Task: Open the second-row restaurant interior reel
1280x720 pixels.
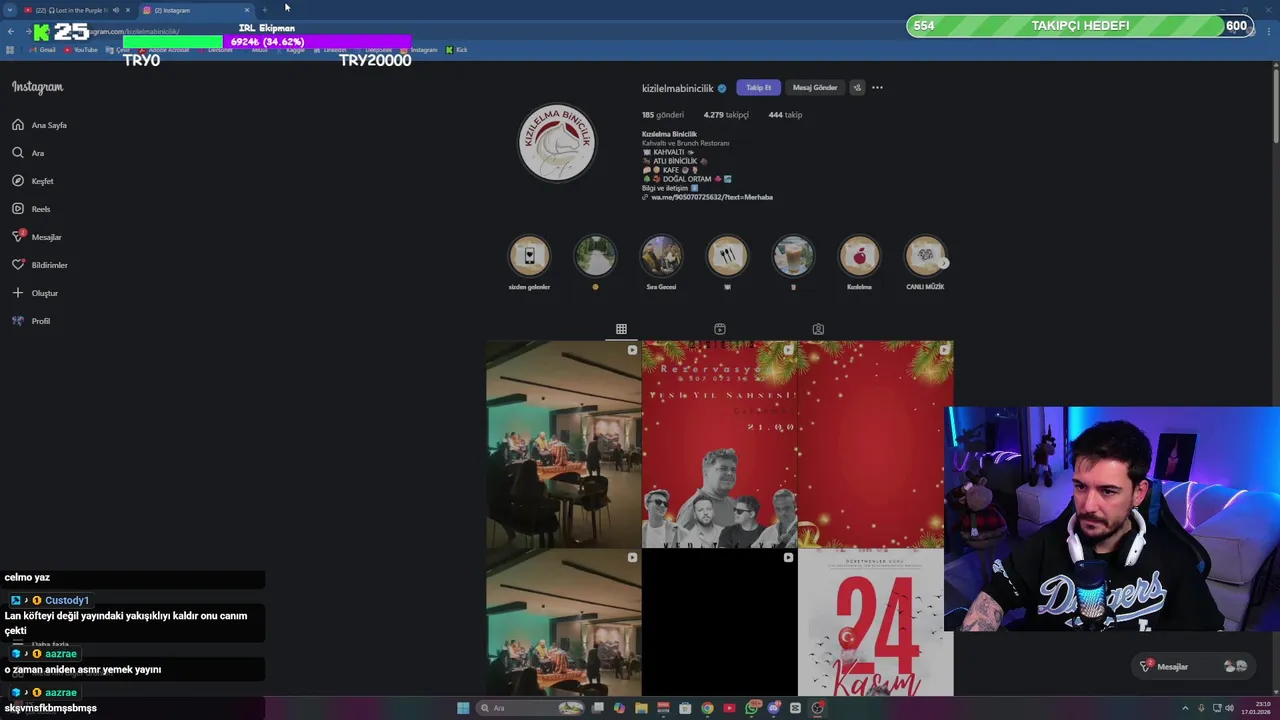Action: coord(563,622)
